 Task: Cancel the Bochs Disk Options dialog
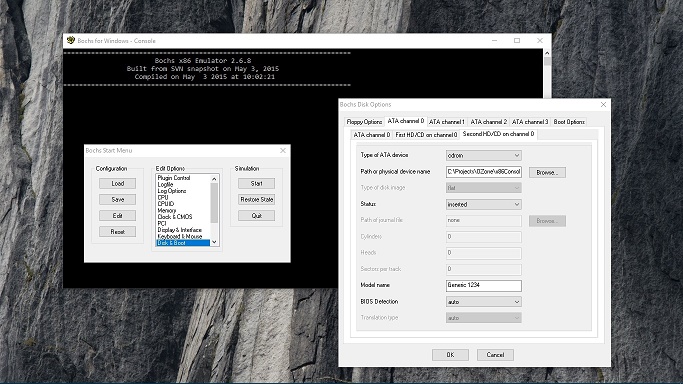(x=495, y=355)
